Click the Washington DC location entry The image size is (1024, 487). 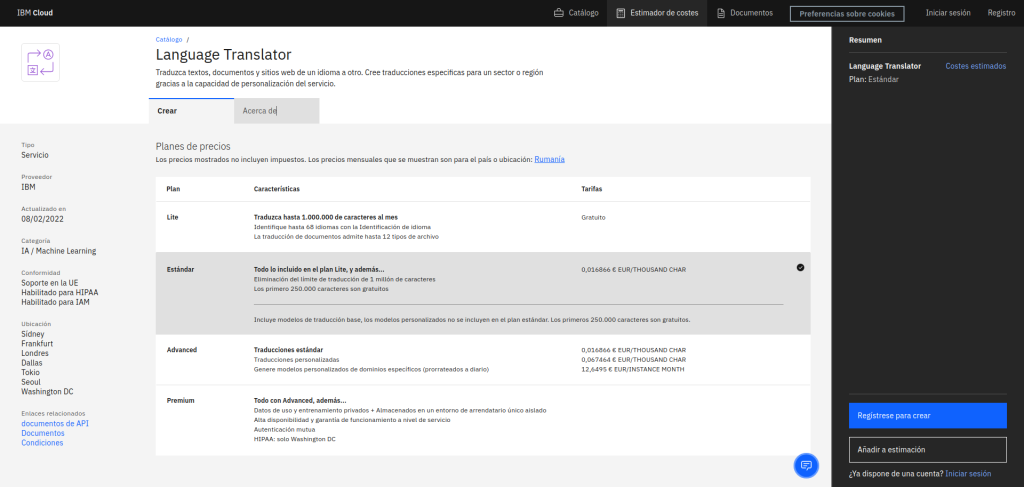pos(47,392)
